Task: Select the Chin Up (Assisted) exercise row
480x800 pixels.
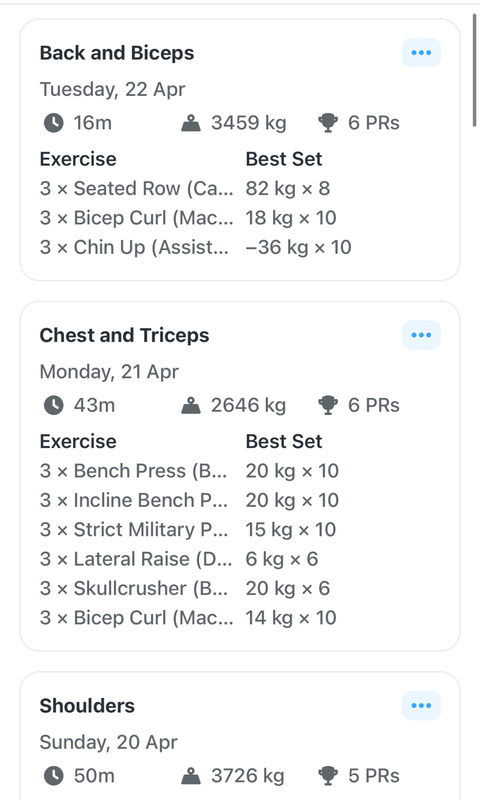Action: pos(240,247)
